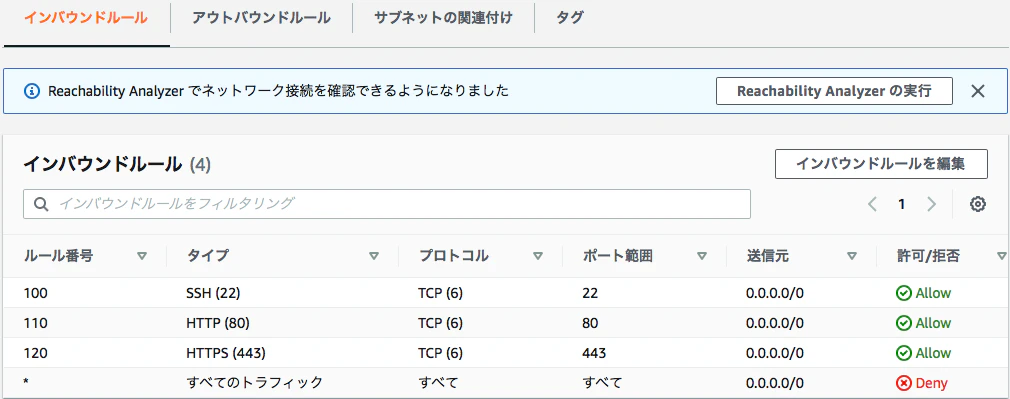
Task: Open table preferences gear icon
Action: 978,204
